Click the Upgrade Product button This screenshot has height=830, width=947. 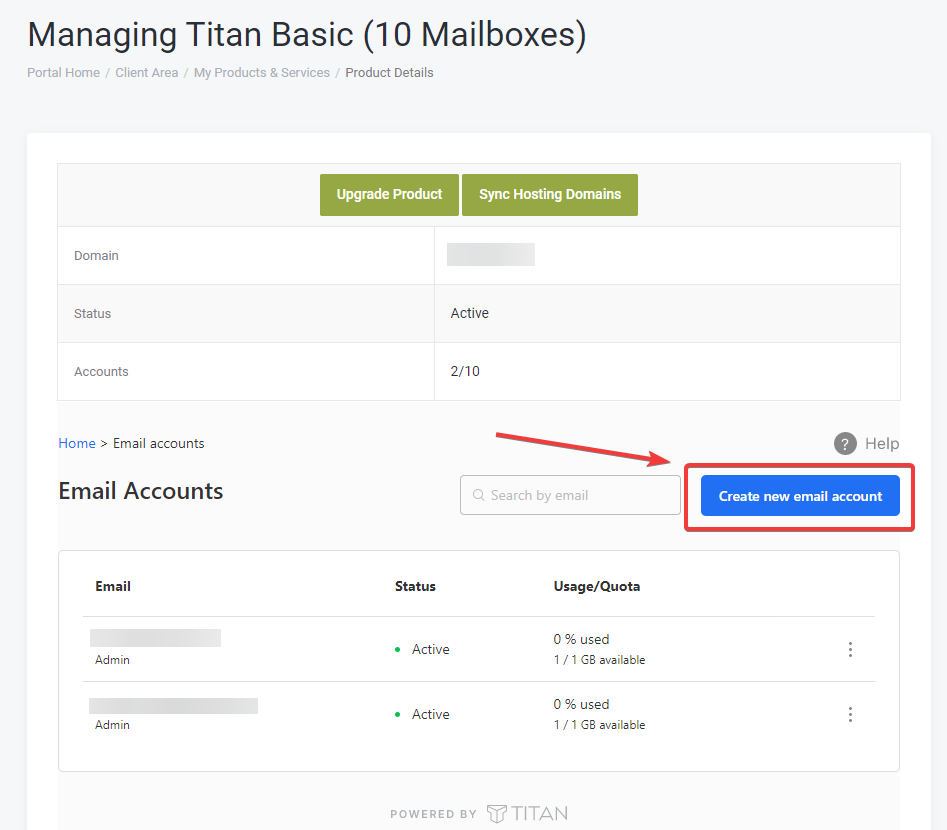pos(390,195)
